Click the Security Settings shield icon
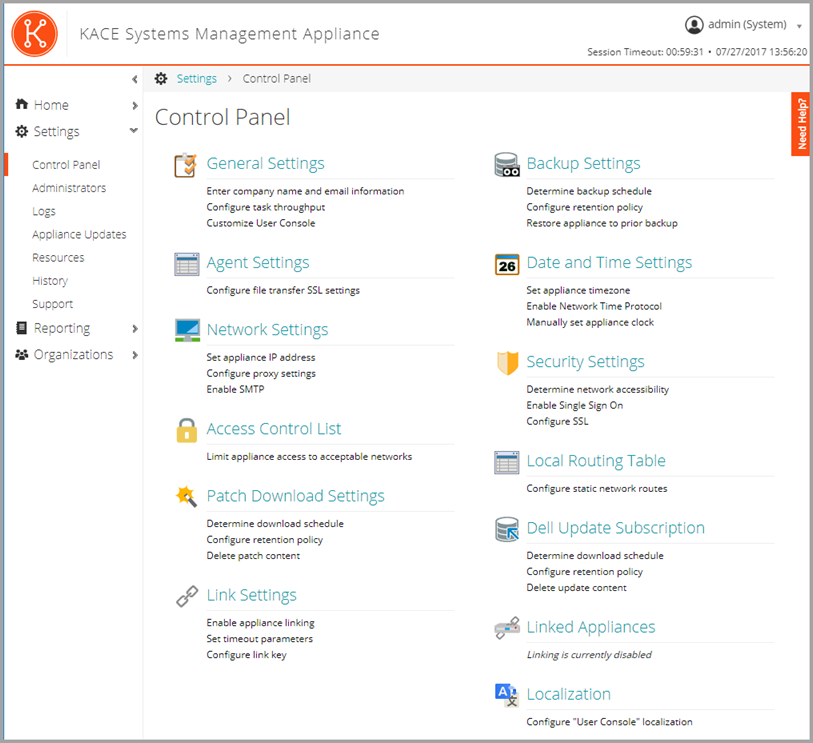The width and height of the screenshot is (813, 743). 507,363
